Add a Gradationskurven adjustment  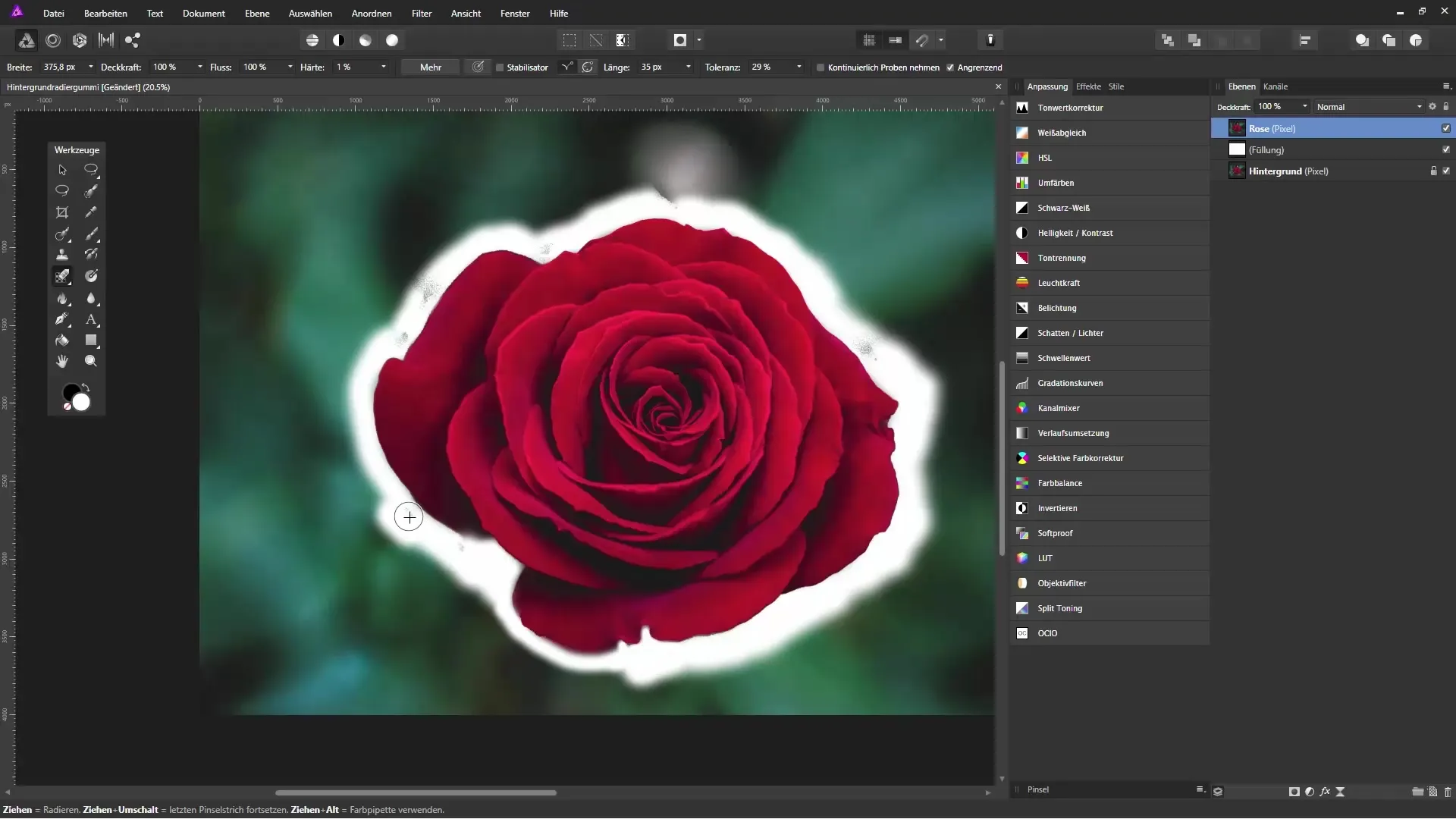(x=1111, y=383)
